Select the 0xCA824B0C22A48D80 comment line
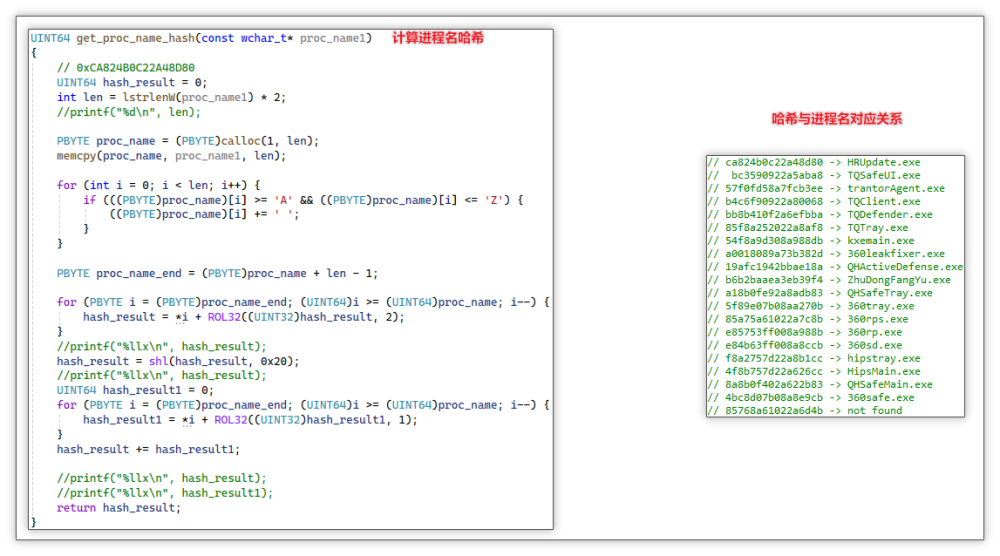 pyautogui.click(x=126, y=68)
